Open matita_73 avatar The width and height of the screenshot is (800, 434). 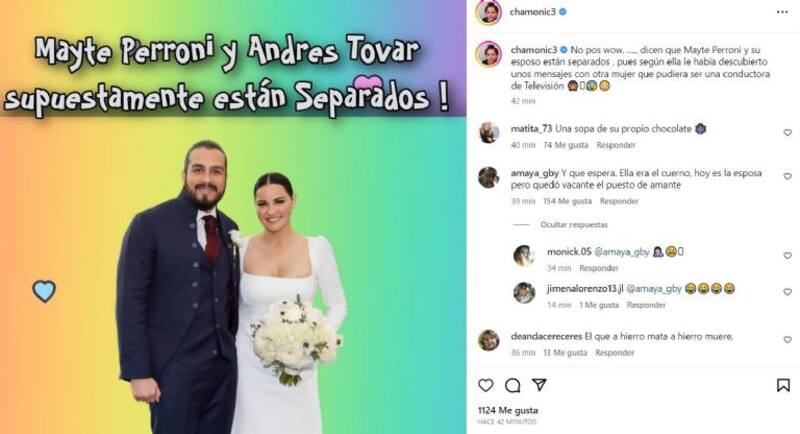489,133
